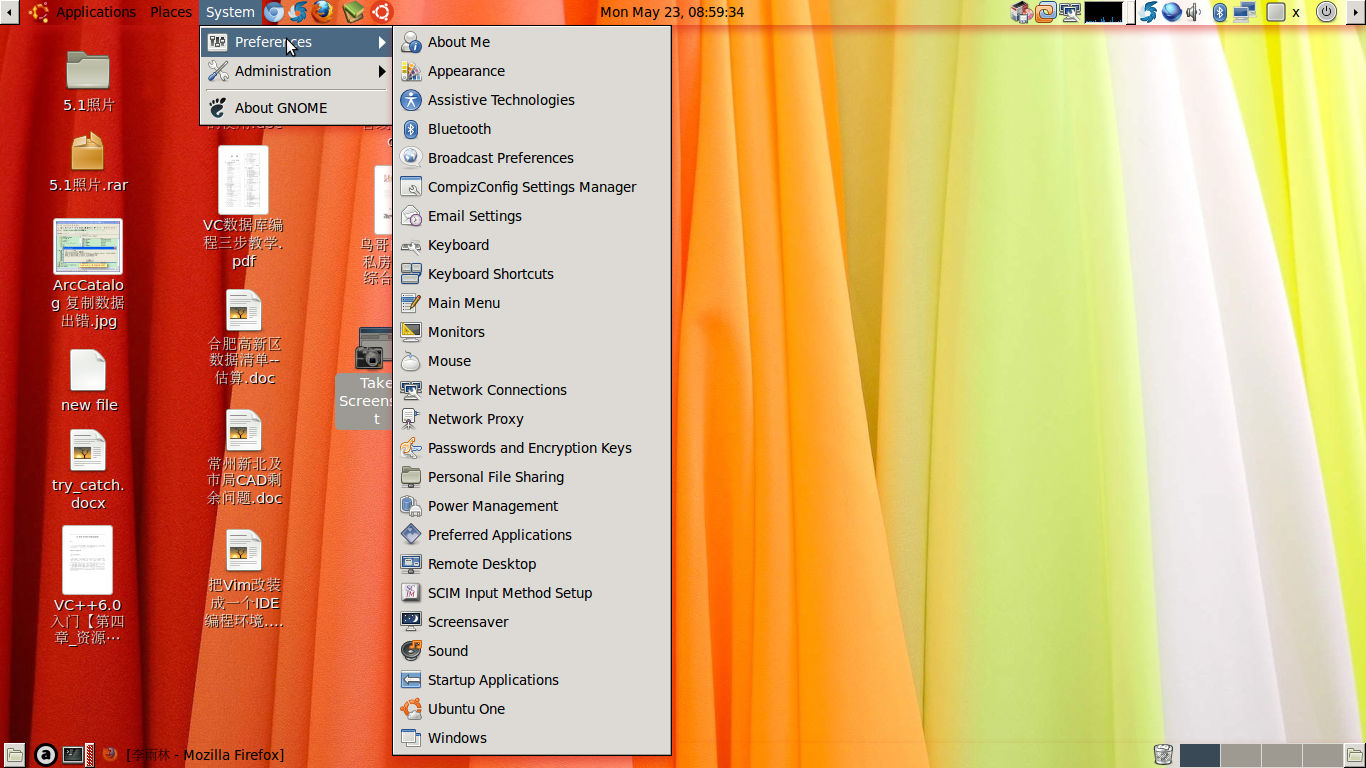
Task: Expand the Administration submenu
Action: [x=296, y=71]
